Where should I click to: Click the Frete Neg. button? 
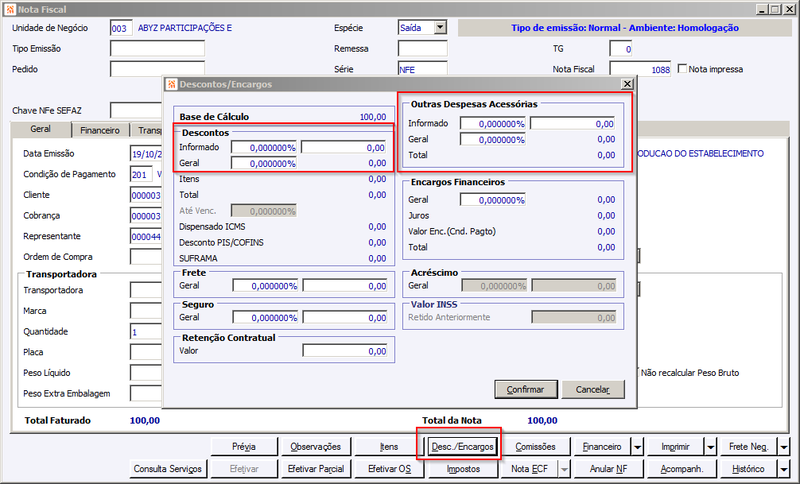coord(748,447)
